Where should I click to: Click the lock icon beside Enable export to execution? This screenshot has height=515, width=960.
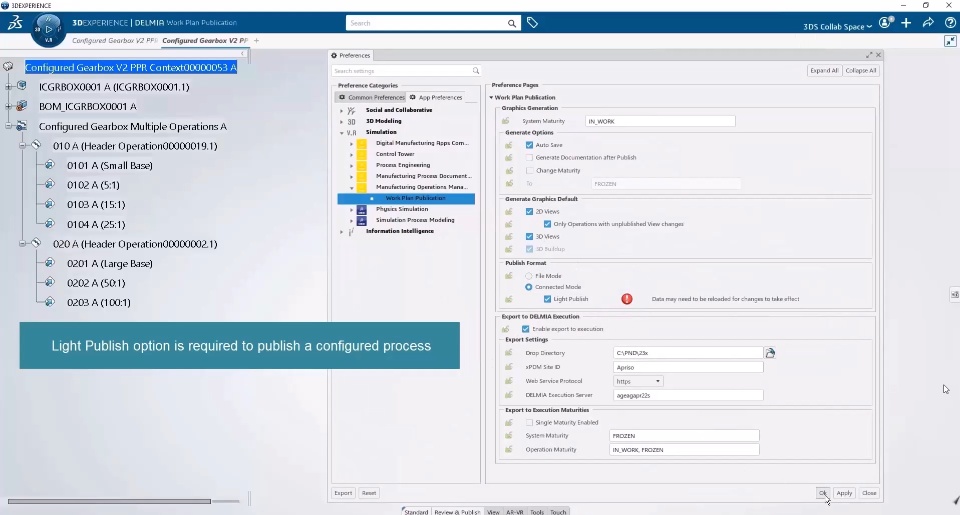pyautogui.click(x=506, y=329)
